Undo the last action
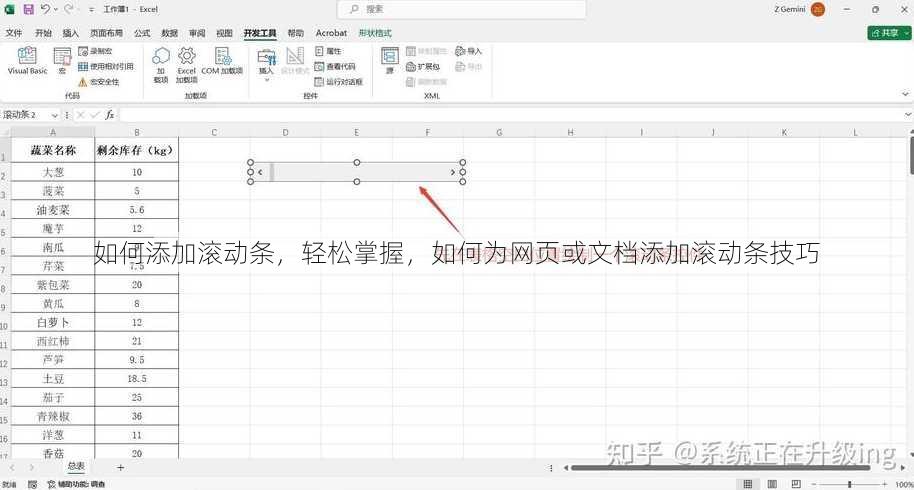 click(45, 9)
